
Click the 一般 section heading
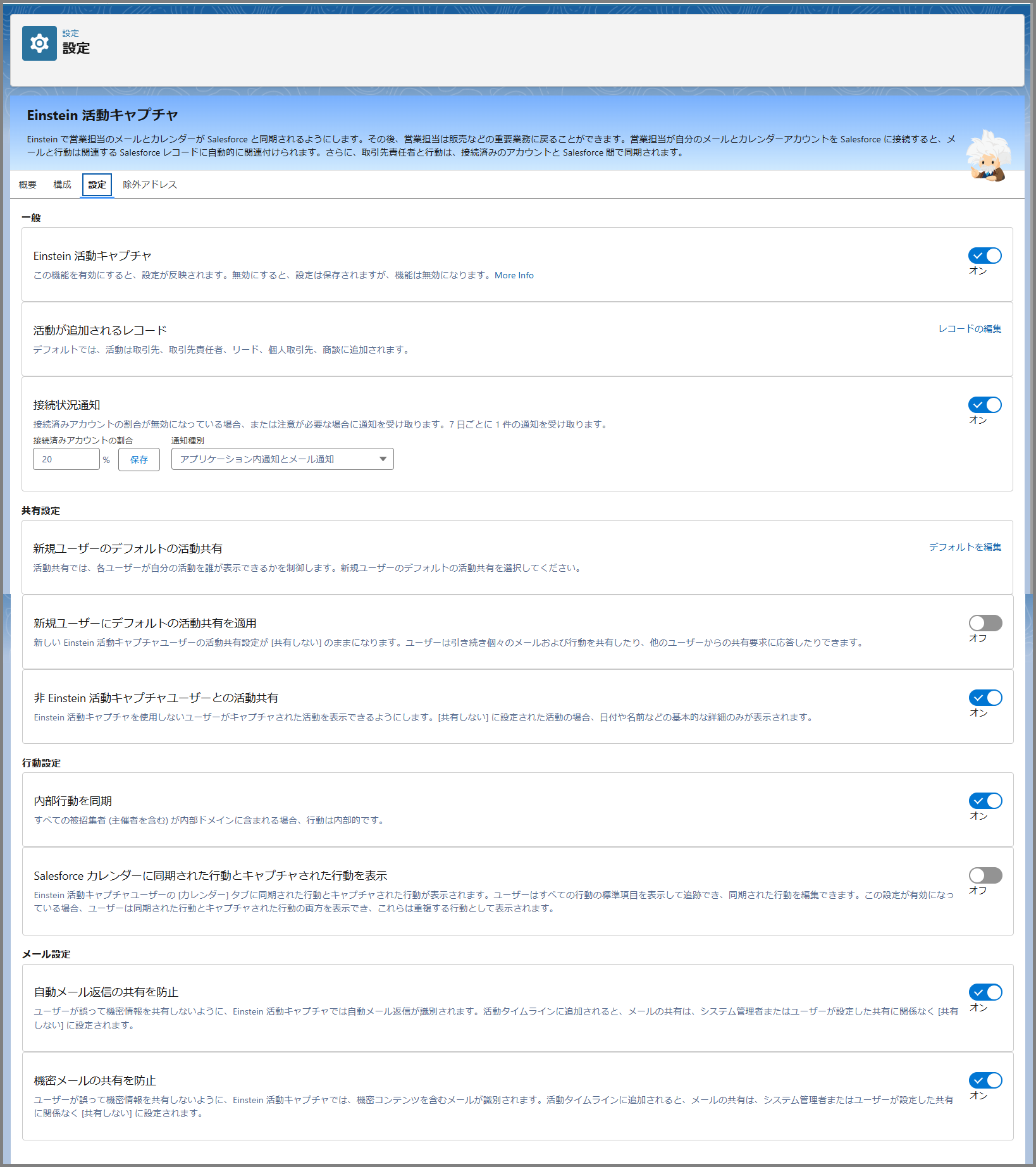point(31,218)
